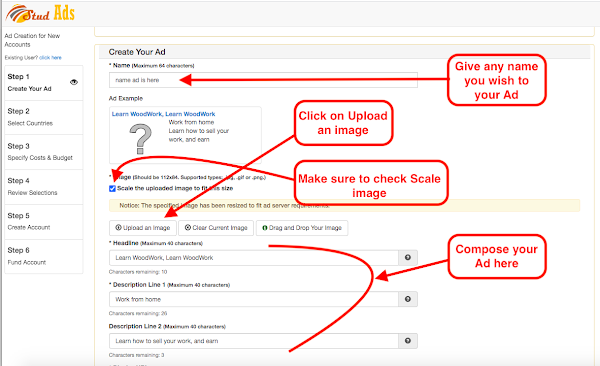The image size is (600, 366).
Task: Toggle Scale the uploaded image checkbox
Action: coord(112,188)
